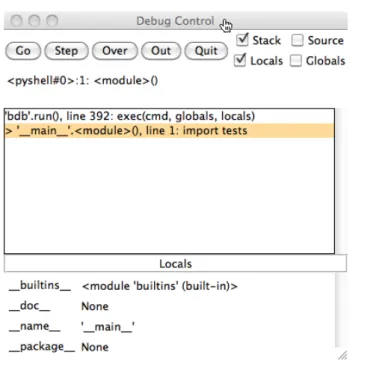Screen dimensions: 385x385
Task: Click the Debug Control title bar
Action: [176, 21]
